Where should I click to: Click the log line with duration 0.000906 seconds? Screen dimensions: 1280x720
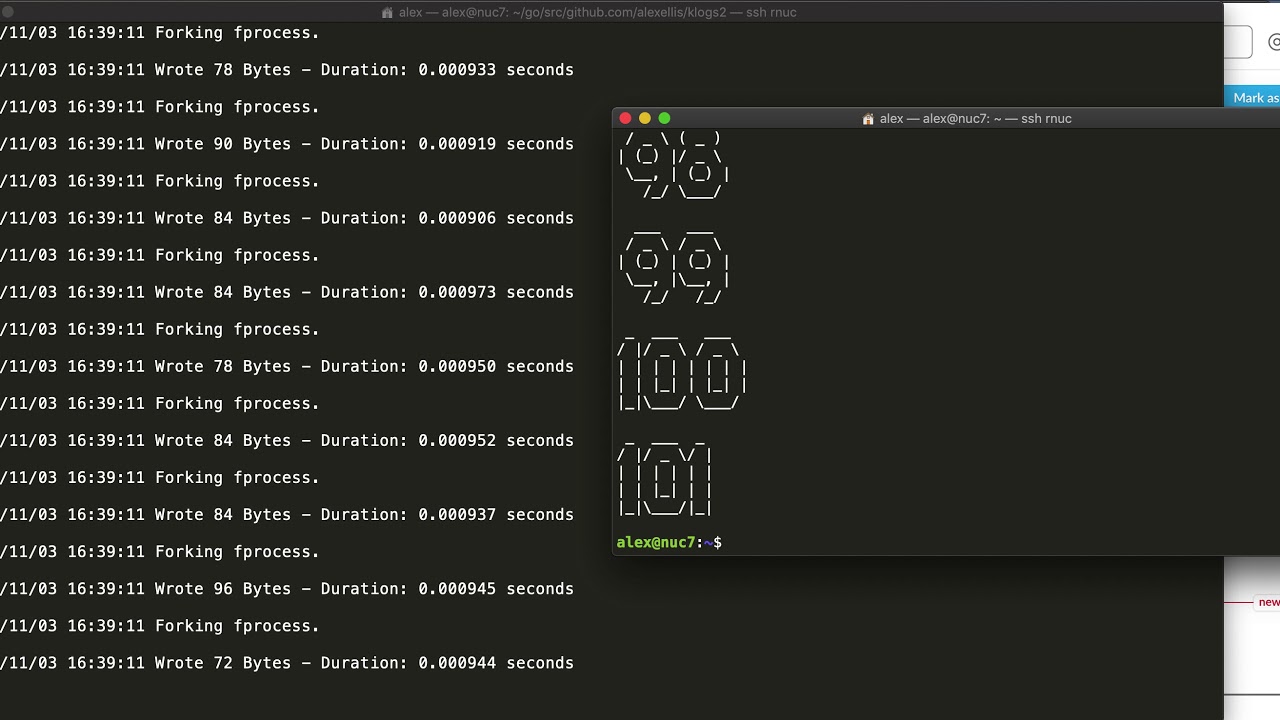pyautogui.click(x=287, y=218)
